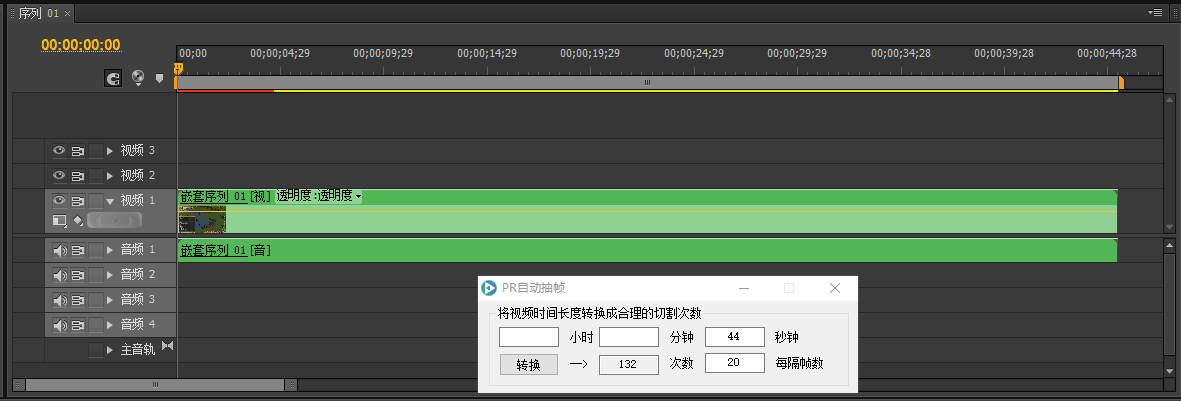This screenshot has height=401, width=1181.
Task: Mute Audio 1 track via speaker icon
Action: (x=59, y=250)
